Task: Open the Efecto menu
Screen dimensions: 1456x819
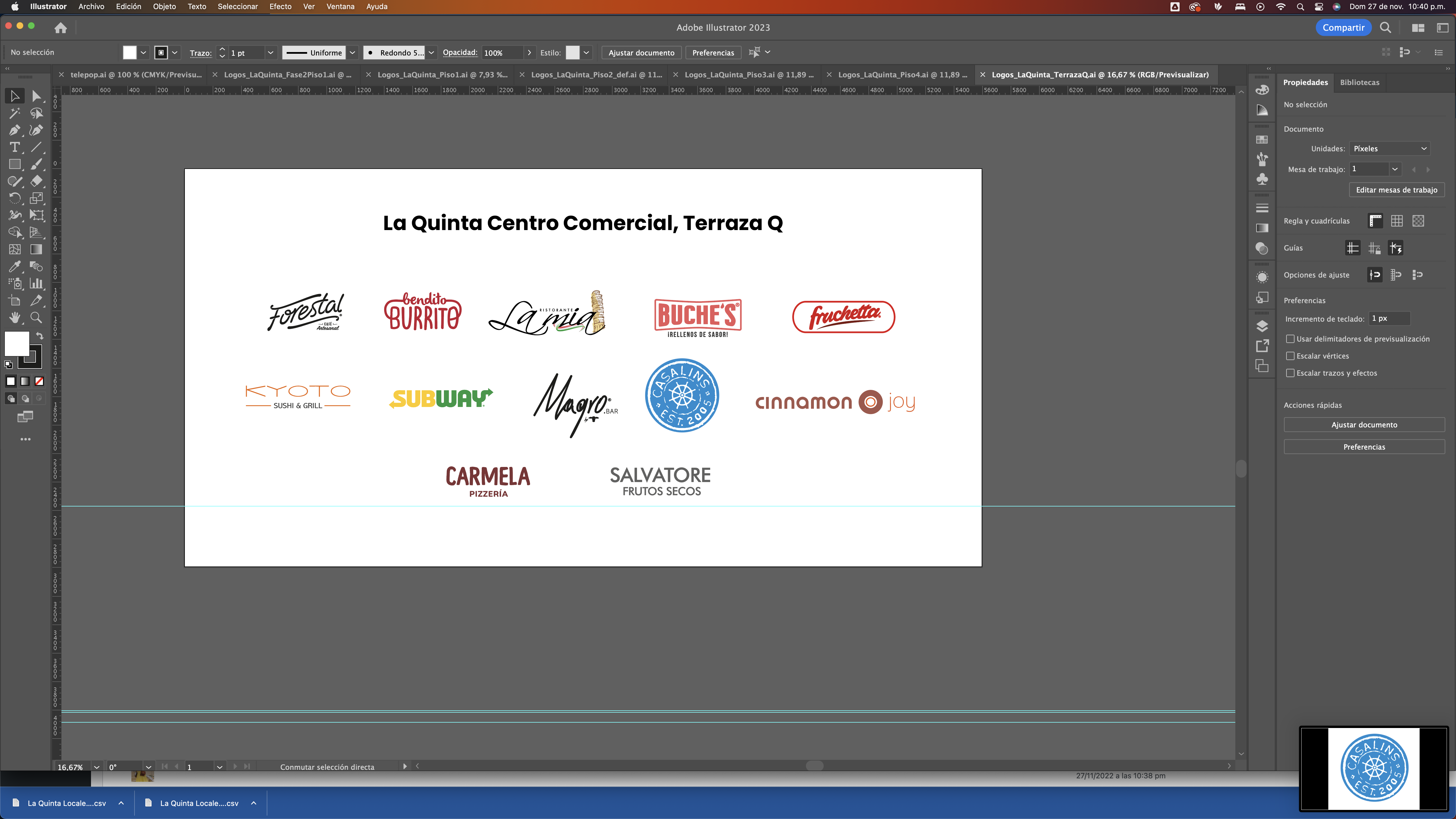Action: 280,7
